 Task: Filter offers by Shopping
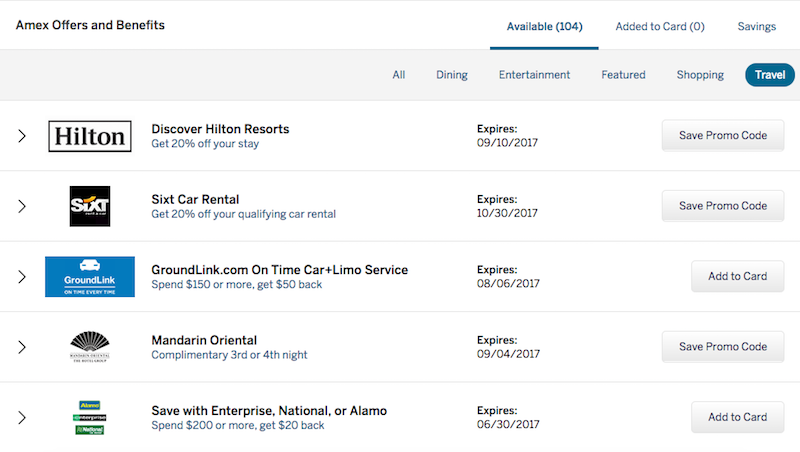tap(700, 75)
